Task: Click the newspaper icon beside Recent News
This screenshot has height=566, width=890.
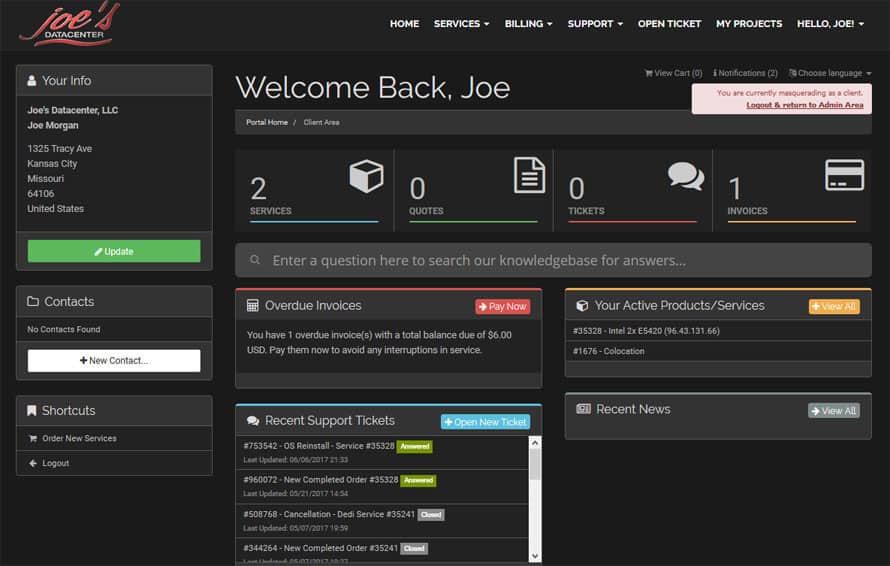Action: (x=583, y=409)
